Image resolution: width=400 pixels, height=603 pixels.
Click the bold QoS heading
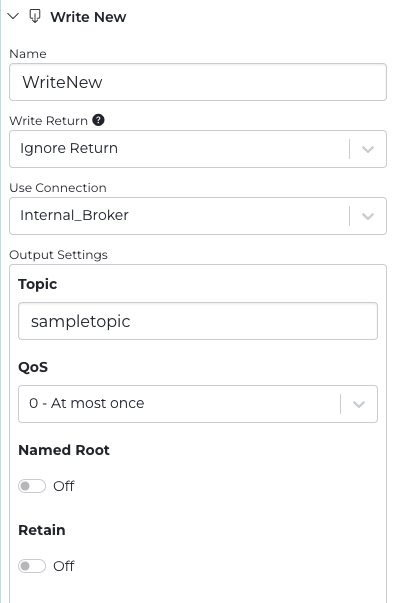coord(33,367)
